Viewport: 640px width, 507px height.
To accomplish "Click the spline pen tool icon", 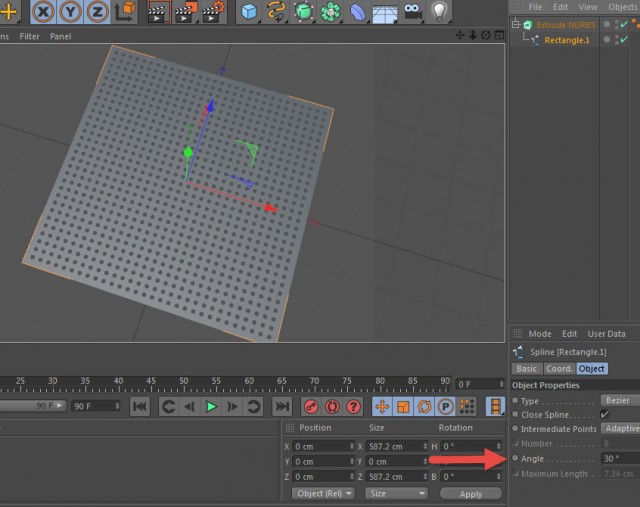I will pos(276,12).
